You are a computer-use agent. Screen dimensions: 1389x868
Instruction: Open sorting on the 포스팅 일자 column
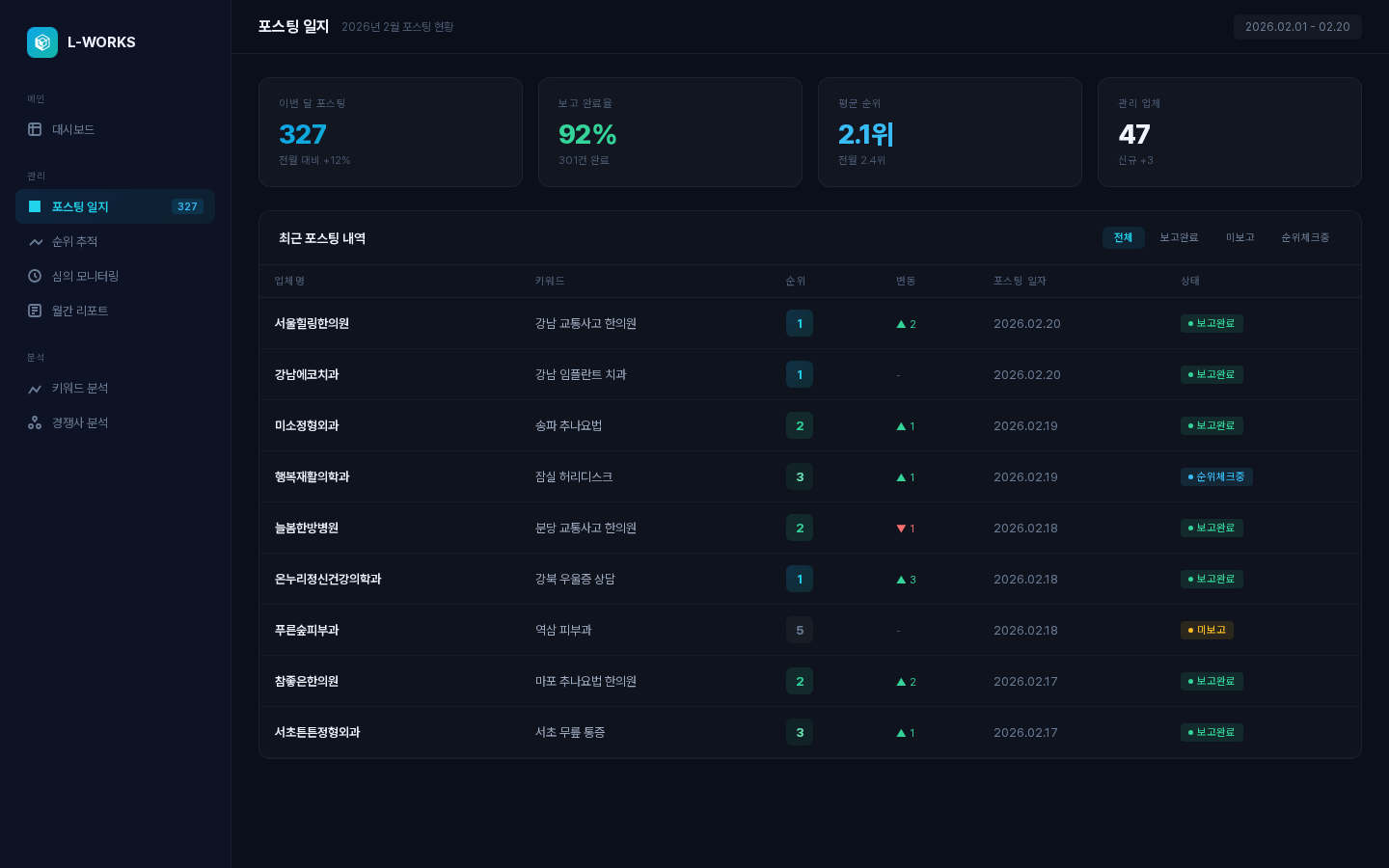1020,281
